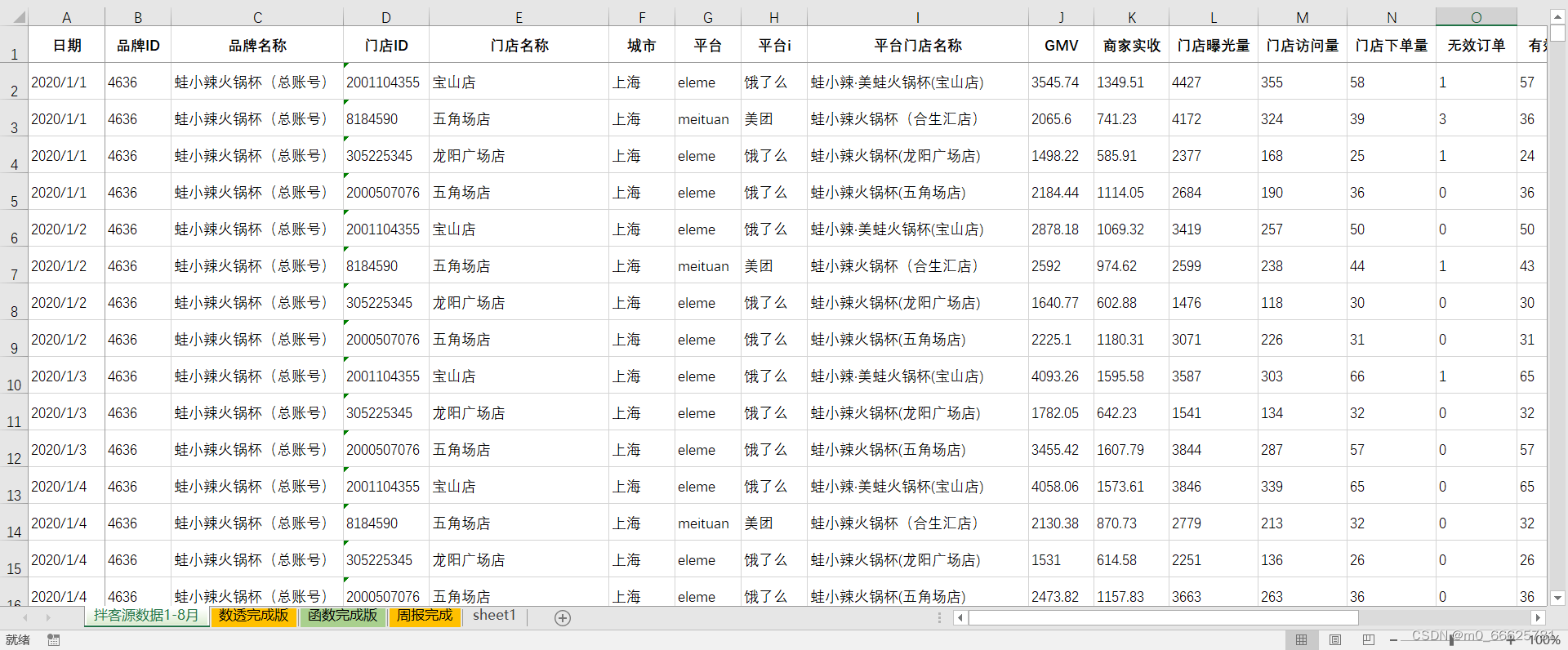Select column C header
The image size is (1568, 650).
(257, 17)
